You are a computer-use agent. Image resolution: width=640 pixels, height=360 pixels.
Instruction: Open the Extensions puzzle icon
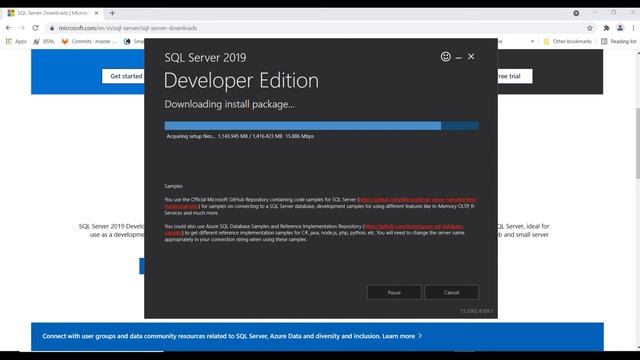[606, 28]
